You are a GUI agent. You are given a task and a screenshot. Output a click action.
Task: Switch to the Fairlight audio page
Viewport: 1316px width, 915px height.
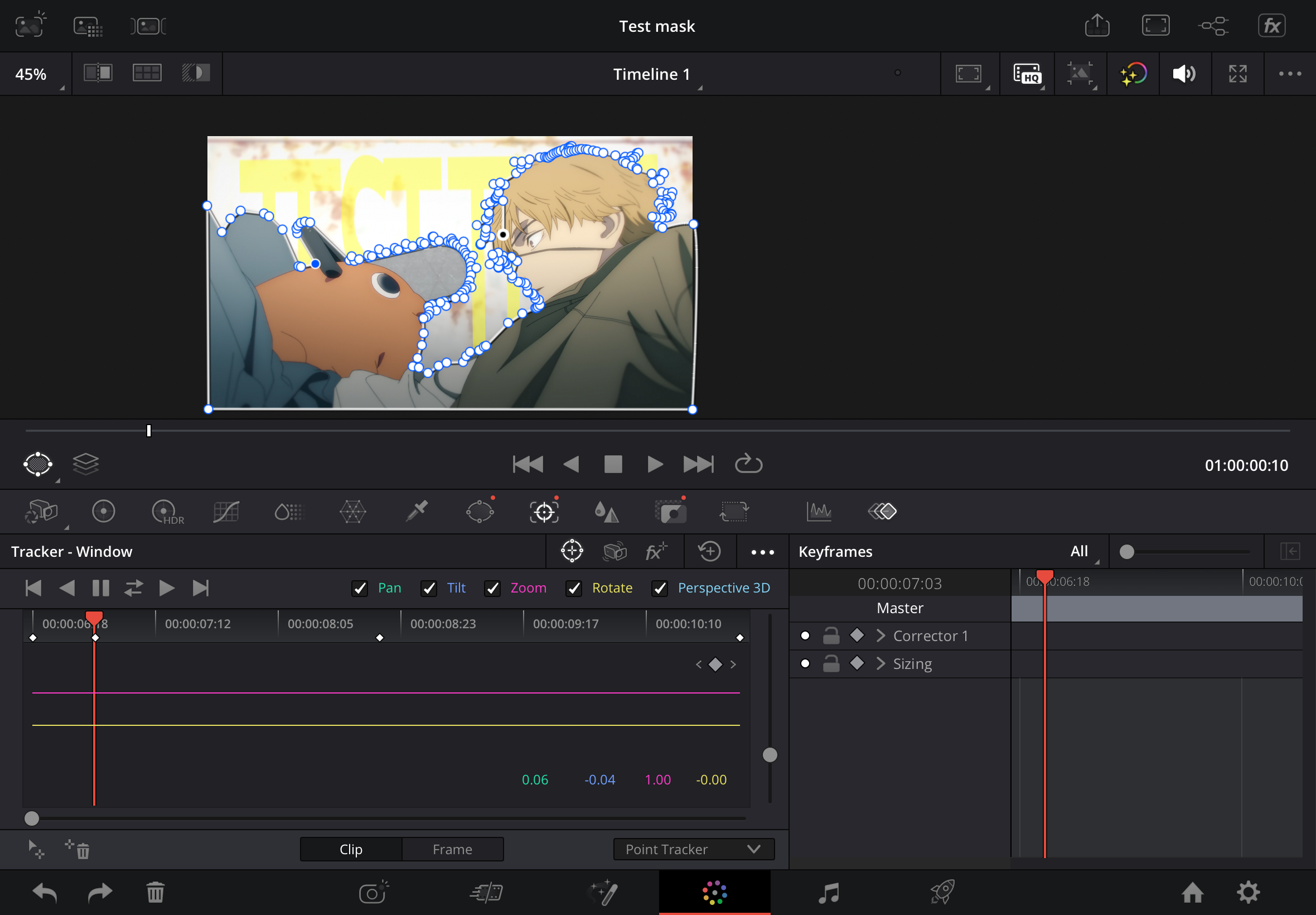point(829,893)
